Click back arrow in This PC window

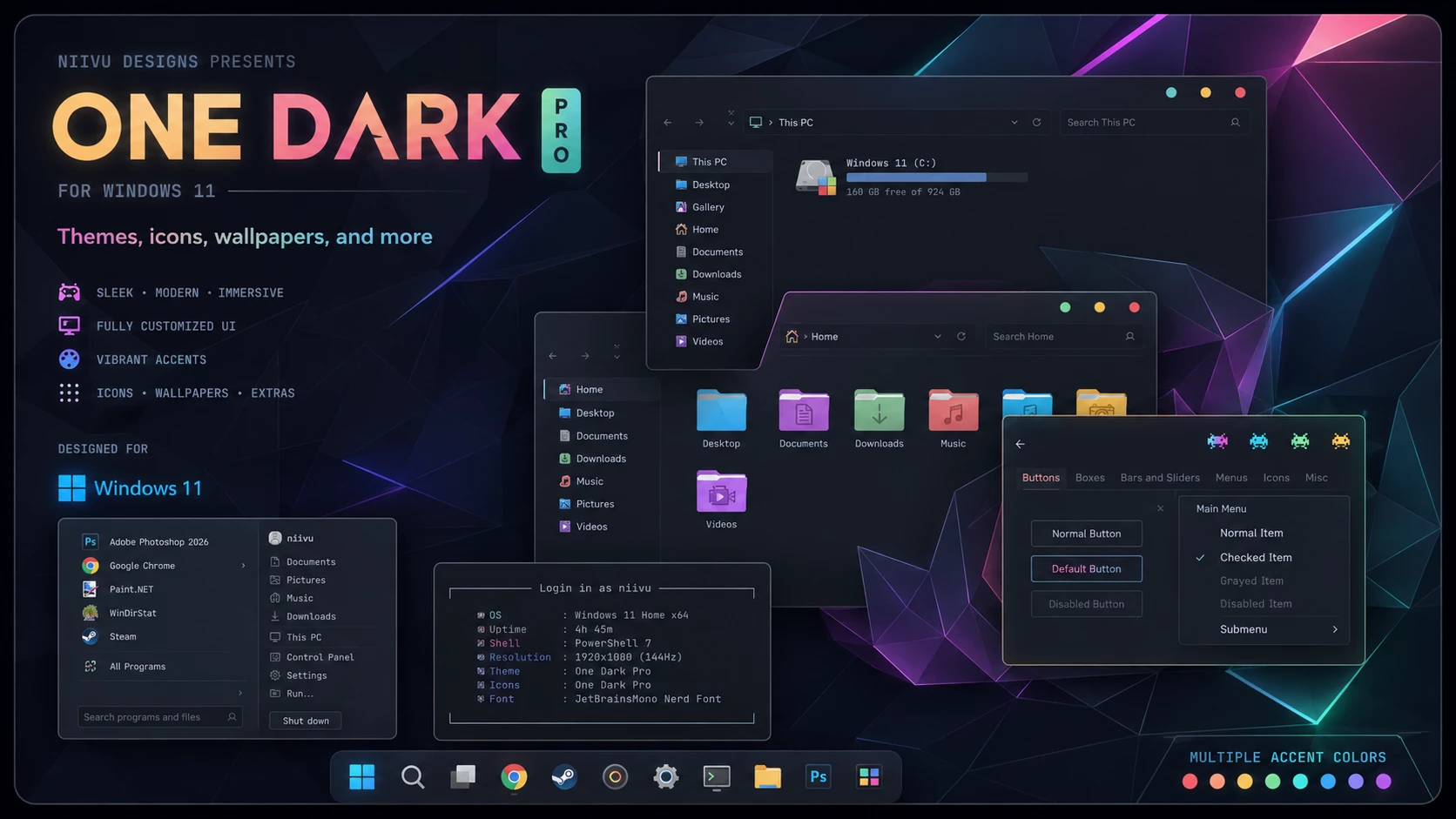click(668, 123)
